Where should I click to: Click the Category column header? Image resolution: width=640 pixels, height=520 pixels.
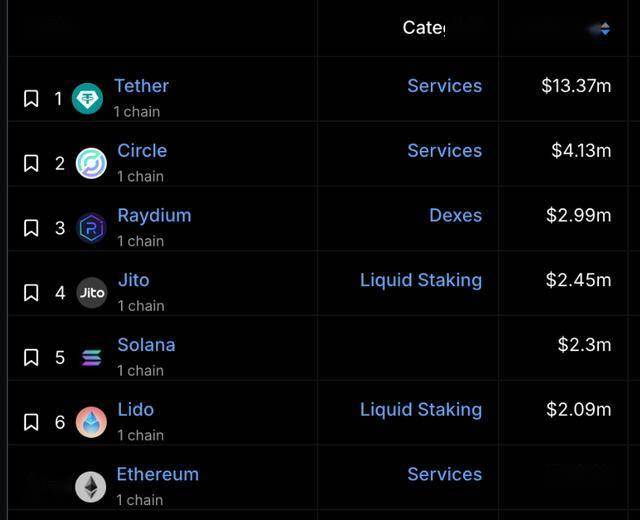(x=424, y=28)
